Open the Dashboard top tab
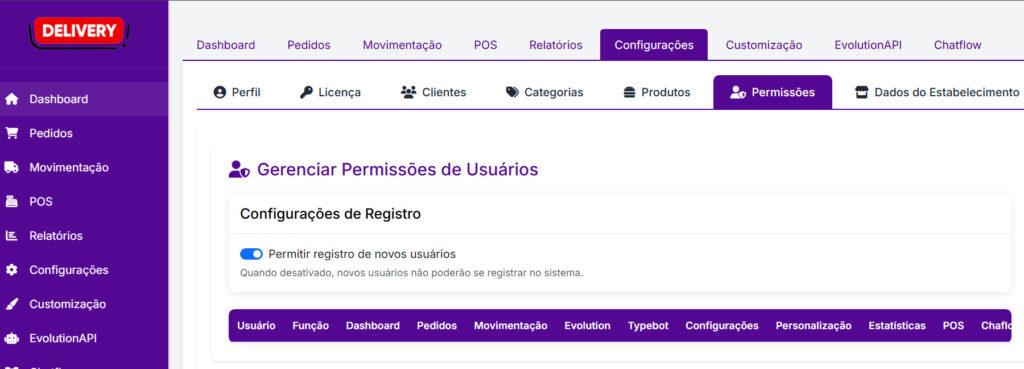1024x369 pixels. pyautogui.click(x=226, y=45)
